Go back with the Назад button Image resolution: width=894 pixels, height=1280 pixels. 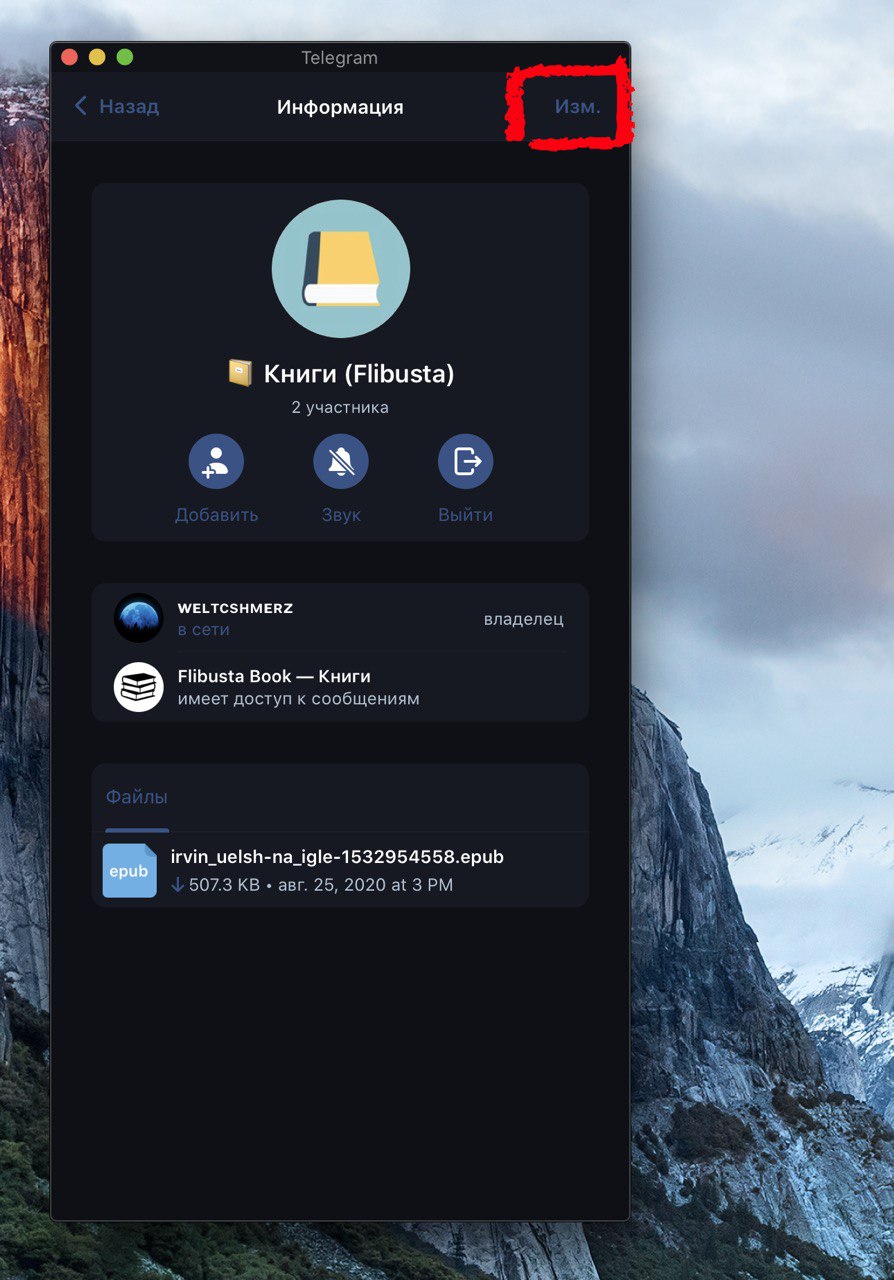coord(116,106)
